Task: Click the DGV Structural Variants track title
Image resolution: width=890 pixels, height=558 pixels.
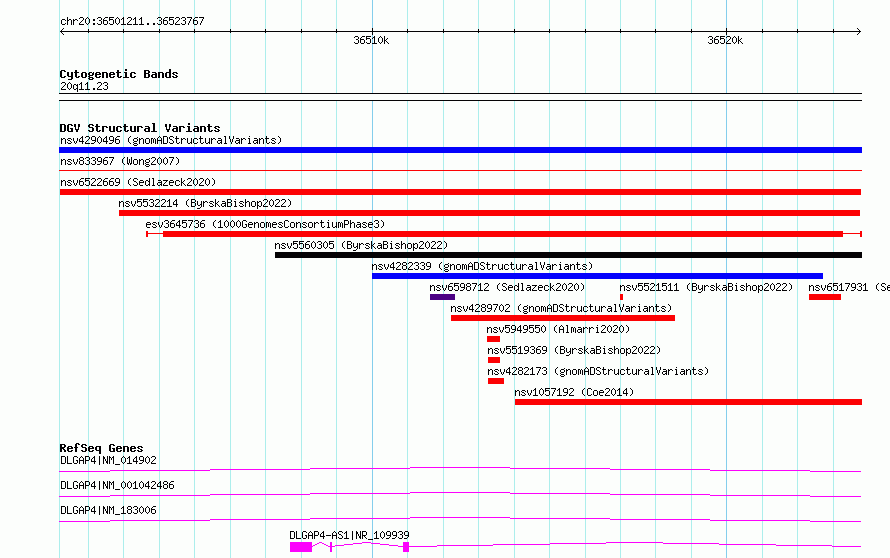Action: [x=140, y=128]
